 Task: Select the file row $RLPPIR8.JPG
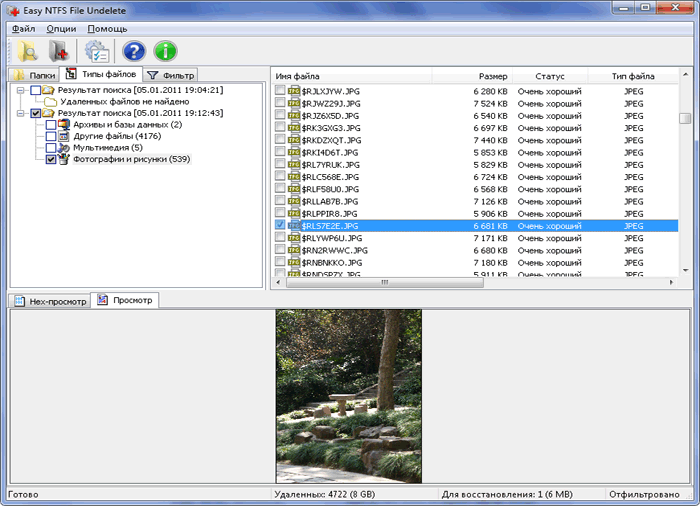476,213
